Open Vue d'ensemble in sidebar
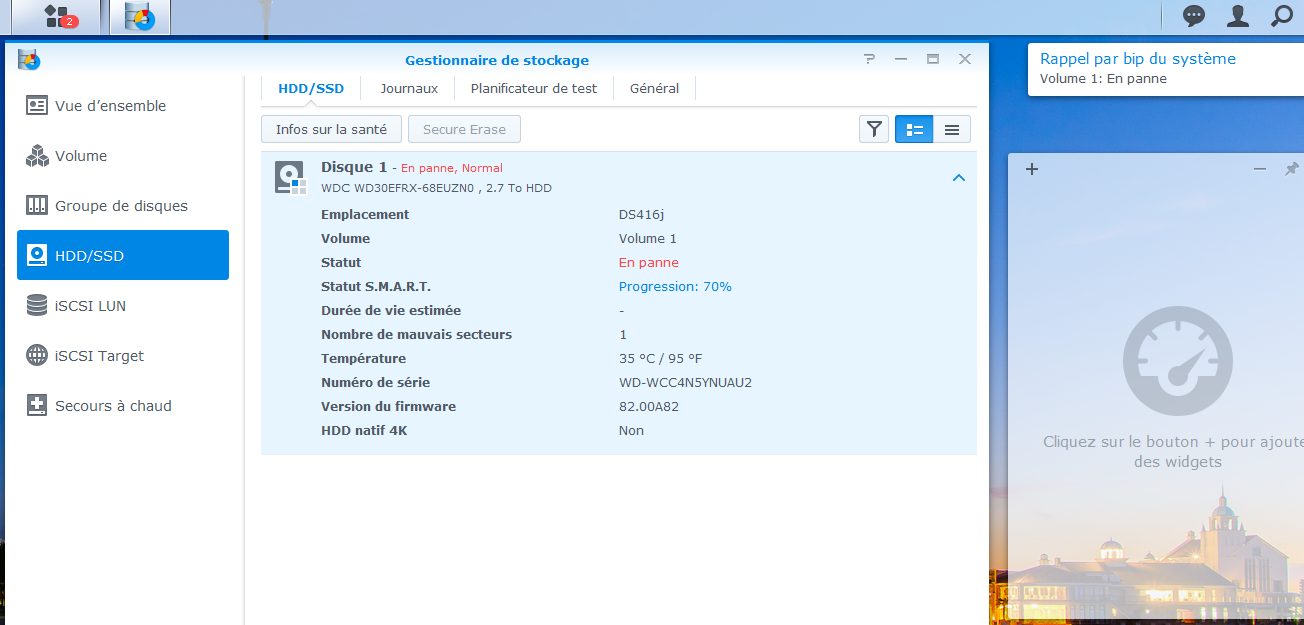The width and height of the screenshot is (1304, 625). tap(123, 106)
